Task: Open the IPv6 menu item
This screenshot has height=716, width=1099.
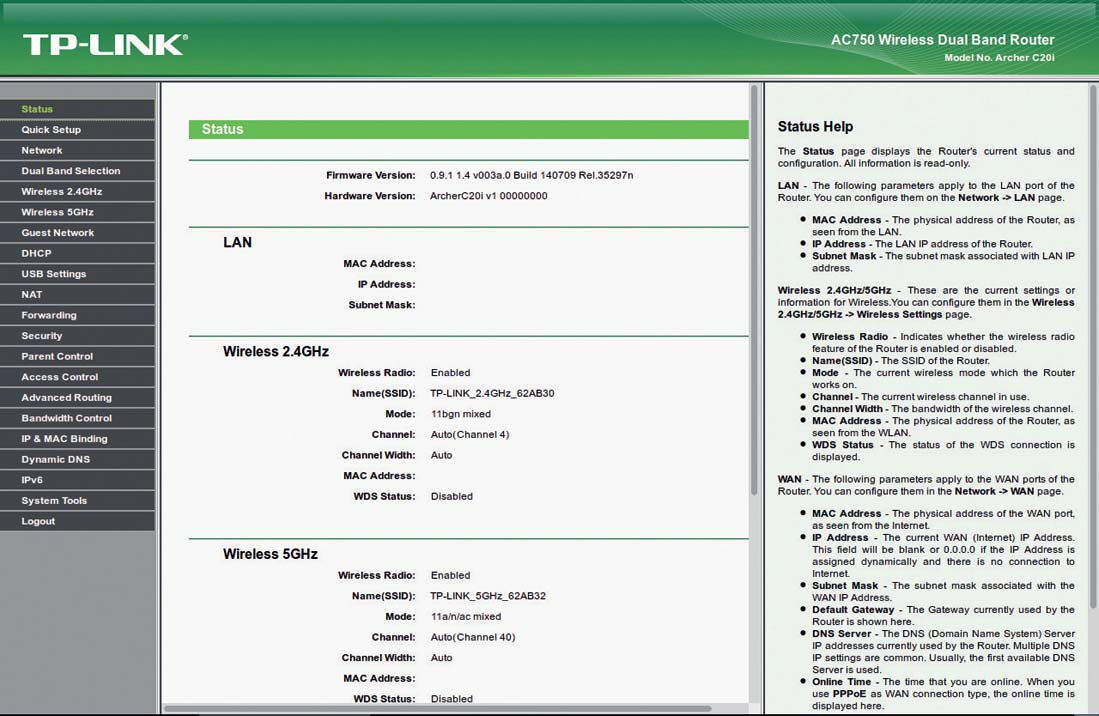Action: 77,480
